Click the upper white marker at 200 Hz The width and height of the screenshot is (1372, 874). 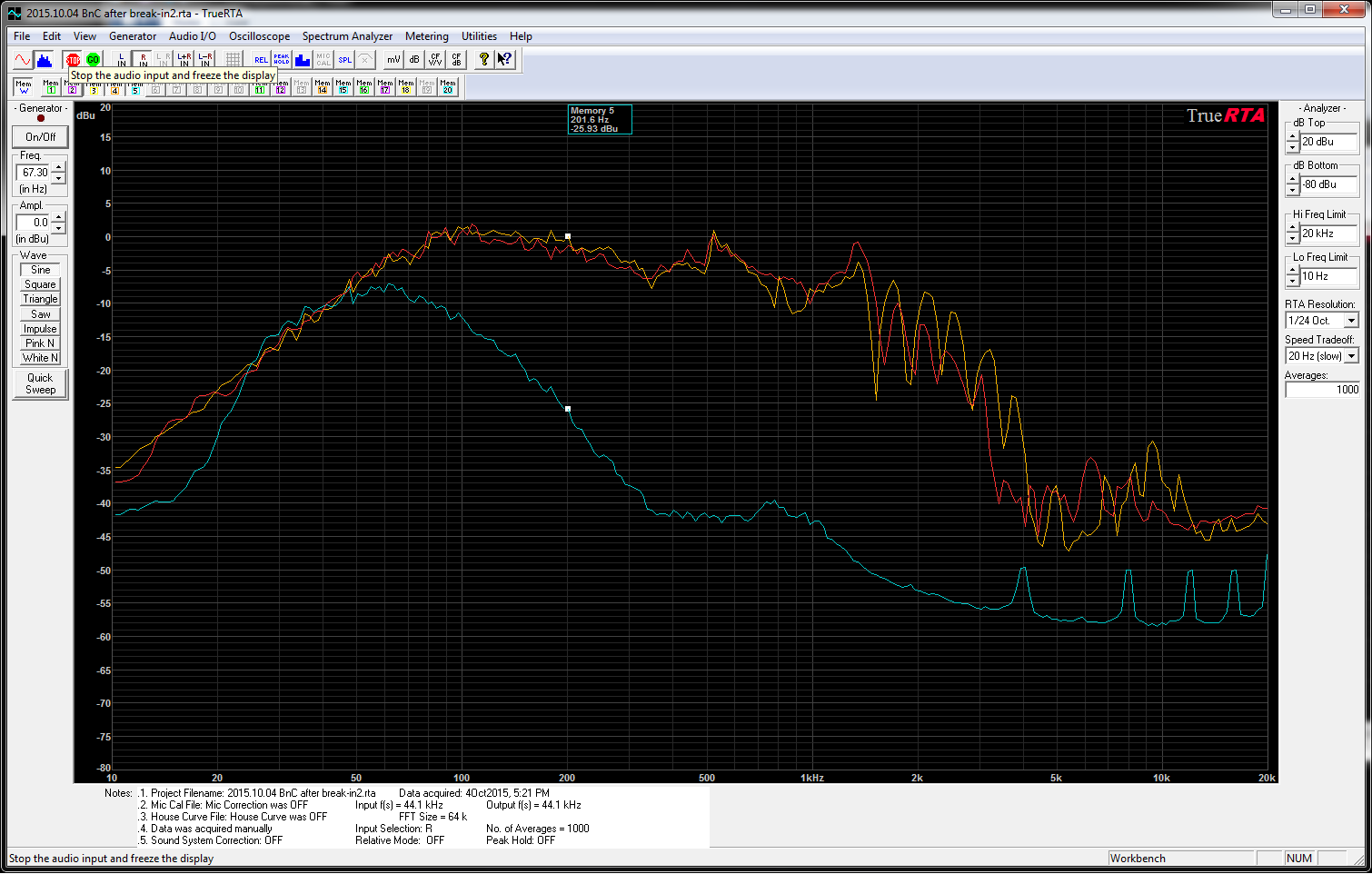568,236
